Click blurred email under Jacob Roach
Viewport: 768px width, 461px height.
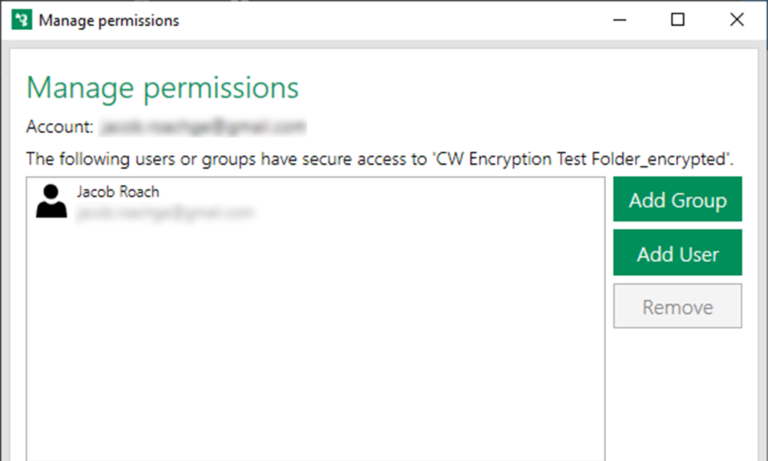tap(165, 213)
